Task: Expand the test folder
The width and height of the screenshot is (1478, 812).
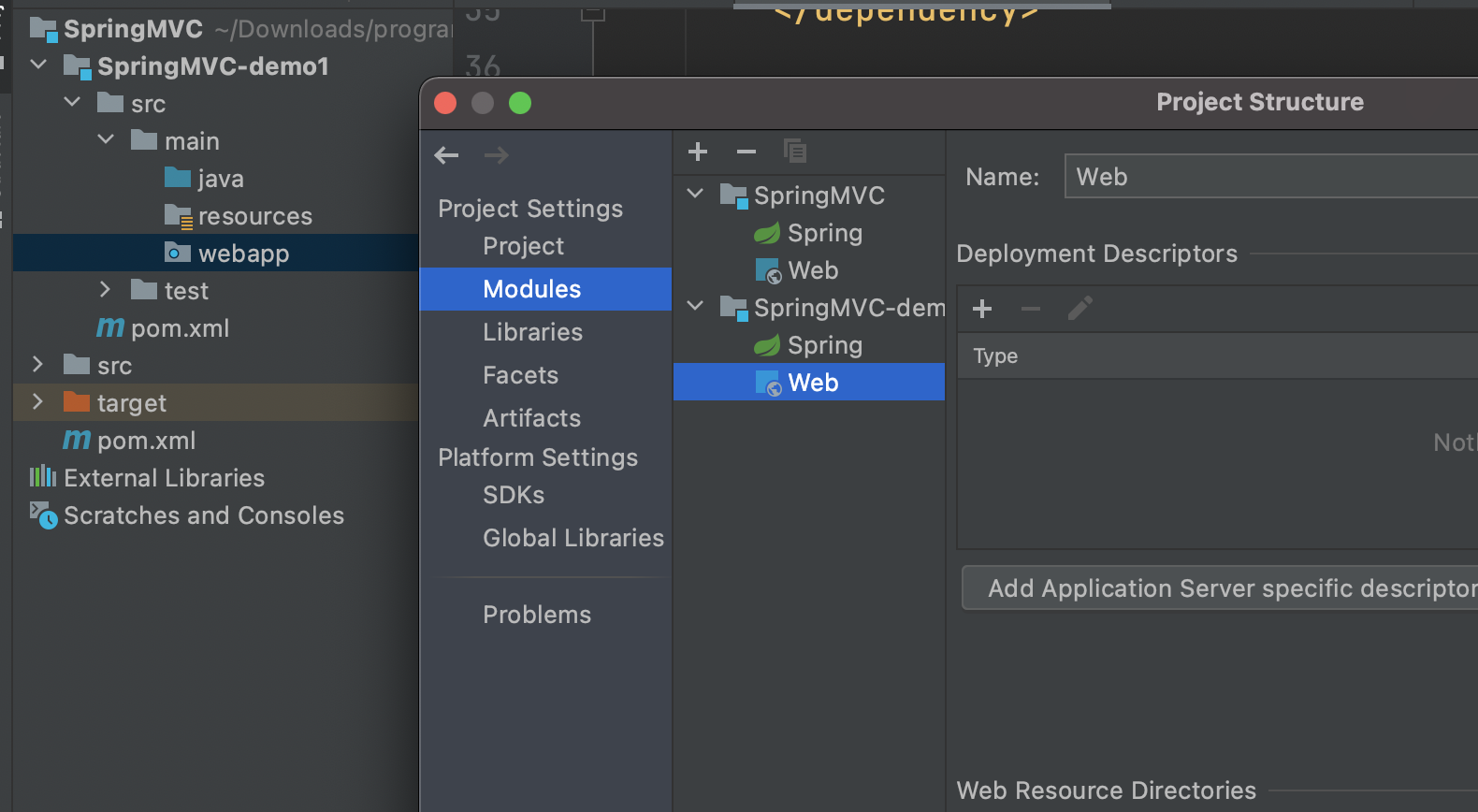Action: coord(106,290)
